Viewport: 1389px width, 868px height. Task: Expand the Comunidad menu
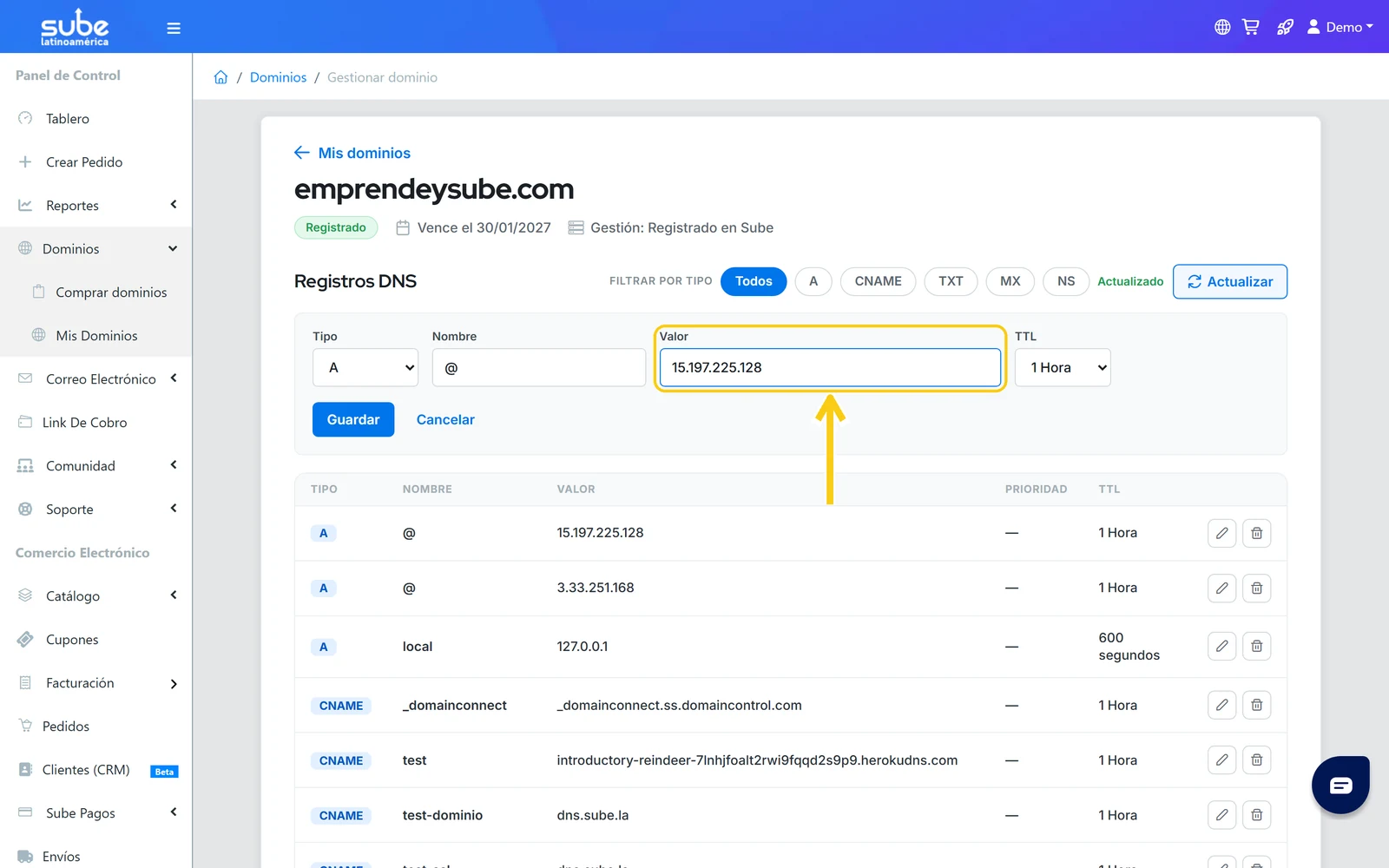pyautogui.click(x=95, y=466)
